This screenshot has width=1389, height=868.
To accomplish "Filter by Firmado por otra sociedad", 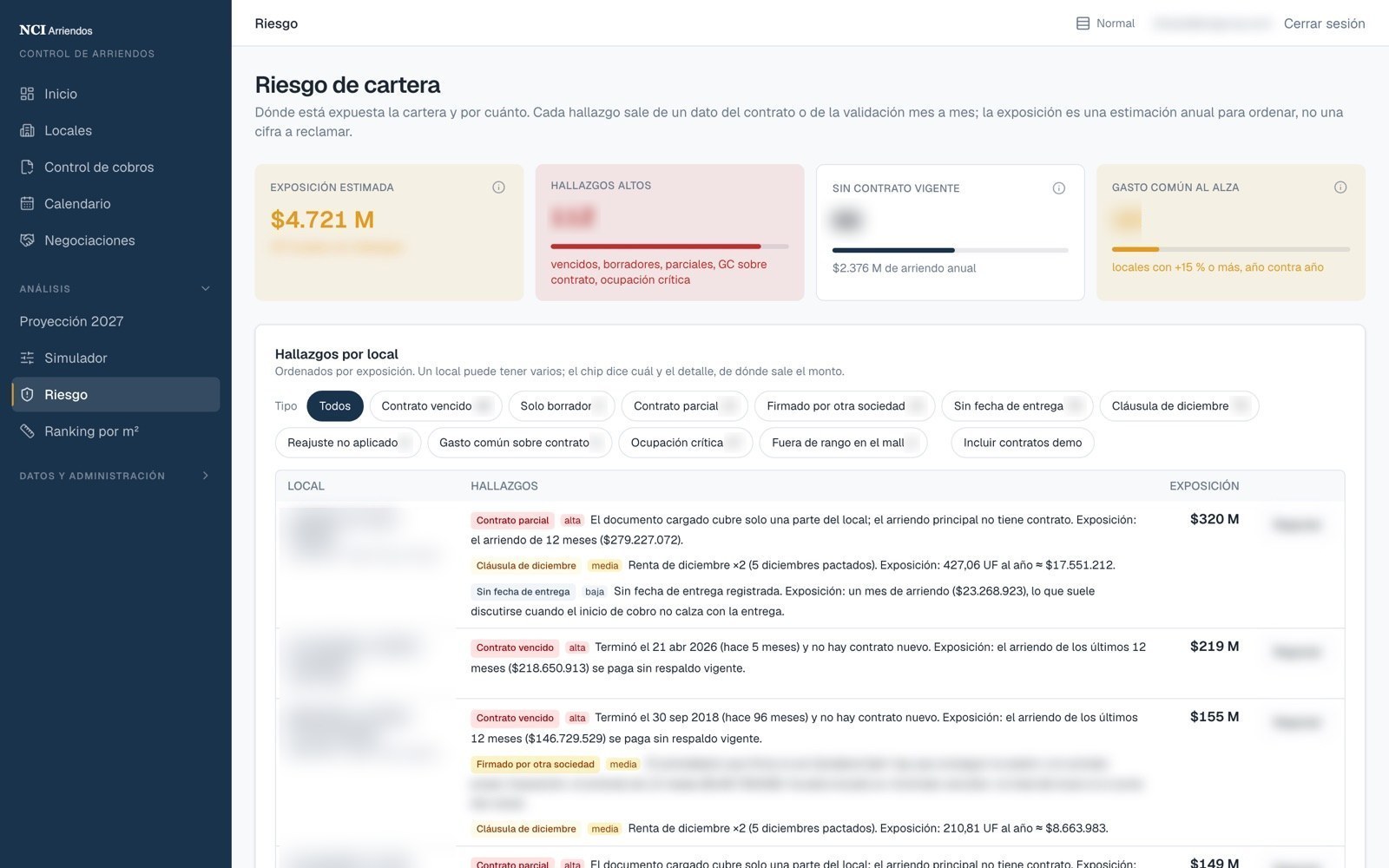I will click(x=845, y=406).
